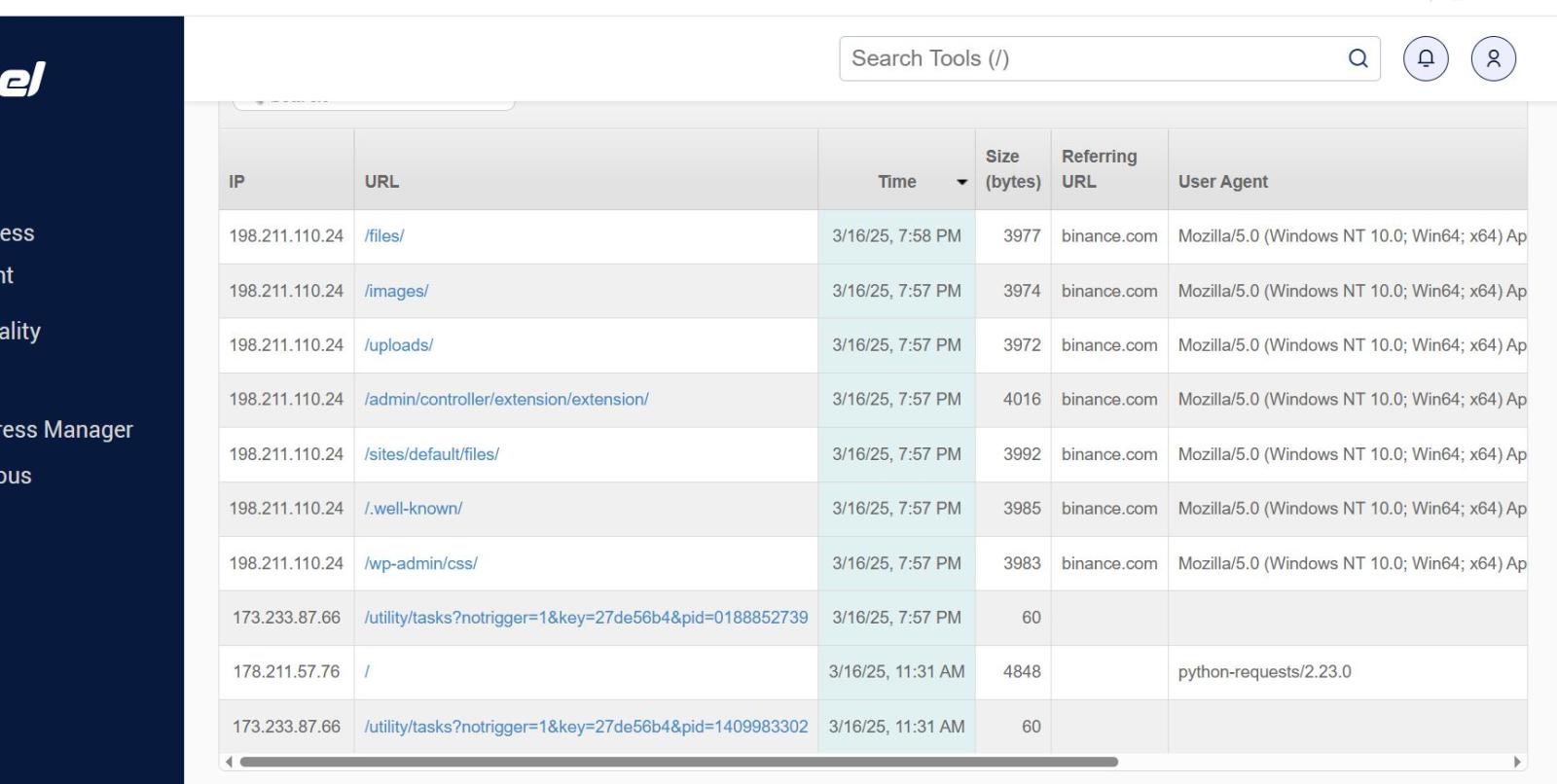Open /admin/controller/extension/extension/ link

[506, 400]
